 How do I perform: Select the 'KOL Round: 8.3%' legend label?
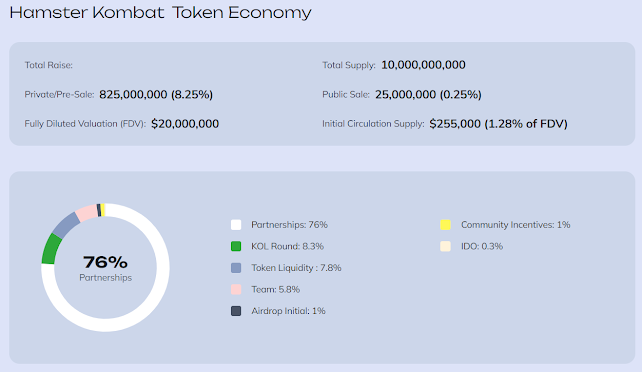287,246
